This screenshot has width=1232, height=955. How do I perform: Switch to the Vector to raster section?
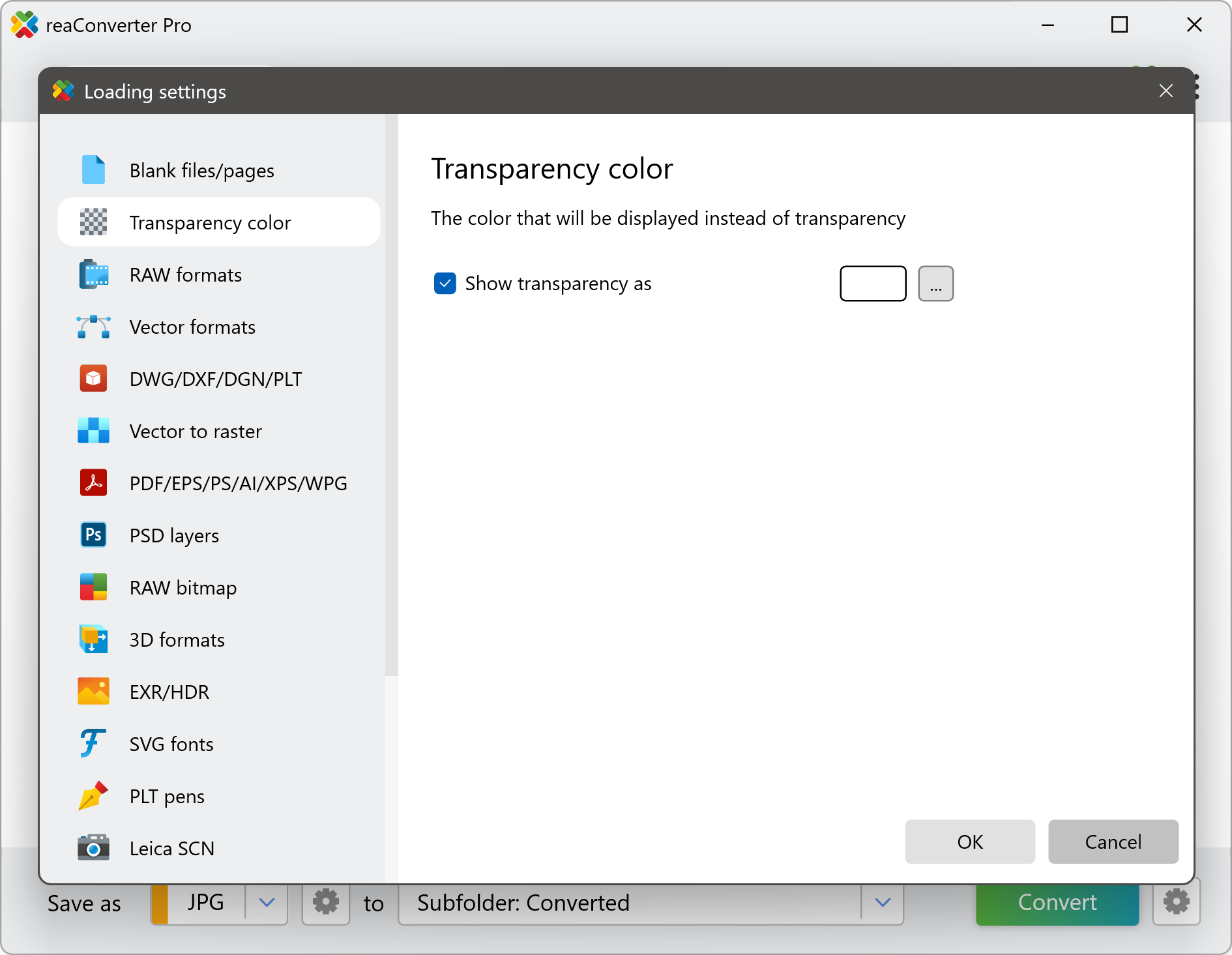pyautogui.click(x=196, y=431)
